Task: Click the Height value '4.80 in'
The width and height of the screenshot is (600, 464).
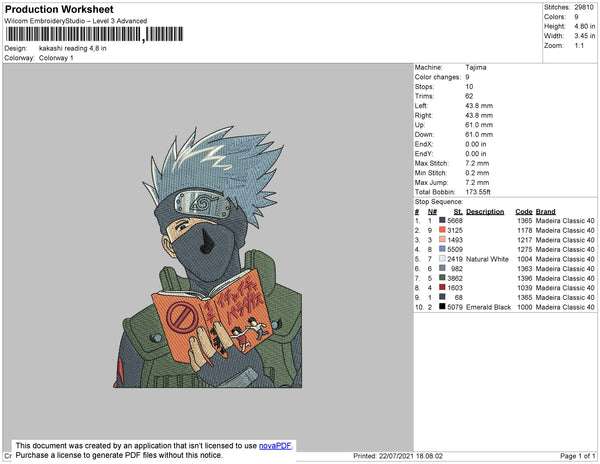Action: click(585, 26)
